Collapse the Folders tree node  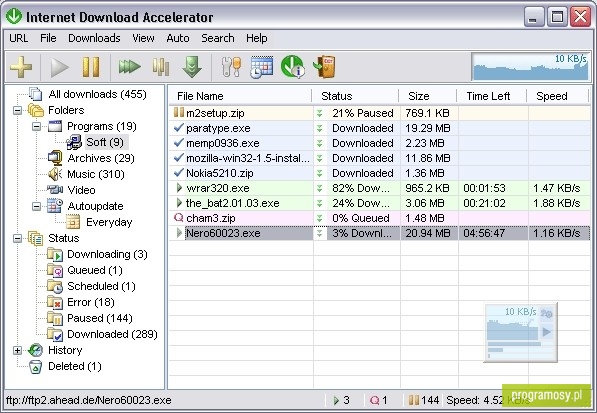point(18,110)
